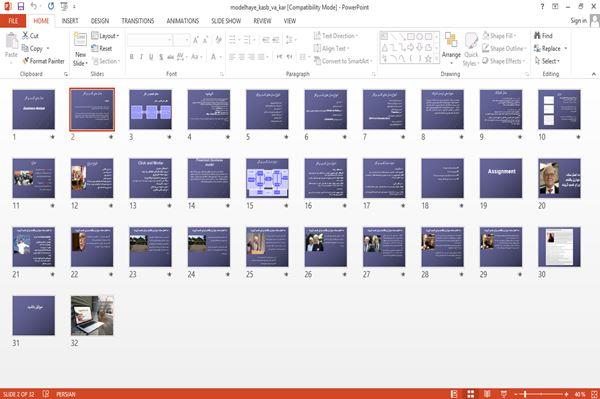Switch to the INSERT tab

tap(70, 21)
